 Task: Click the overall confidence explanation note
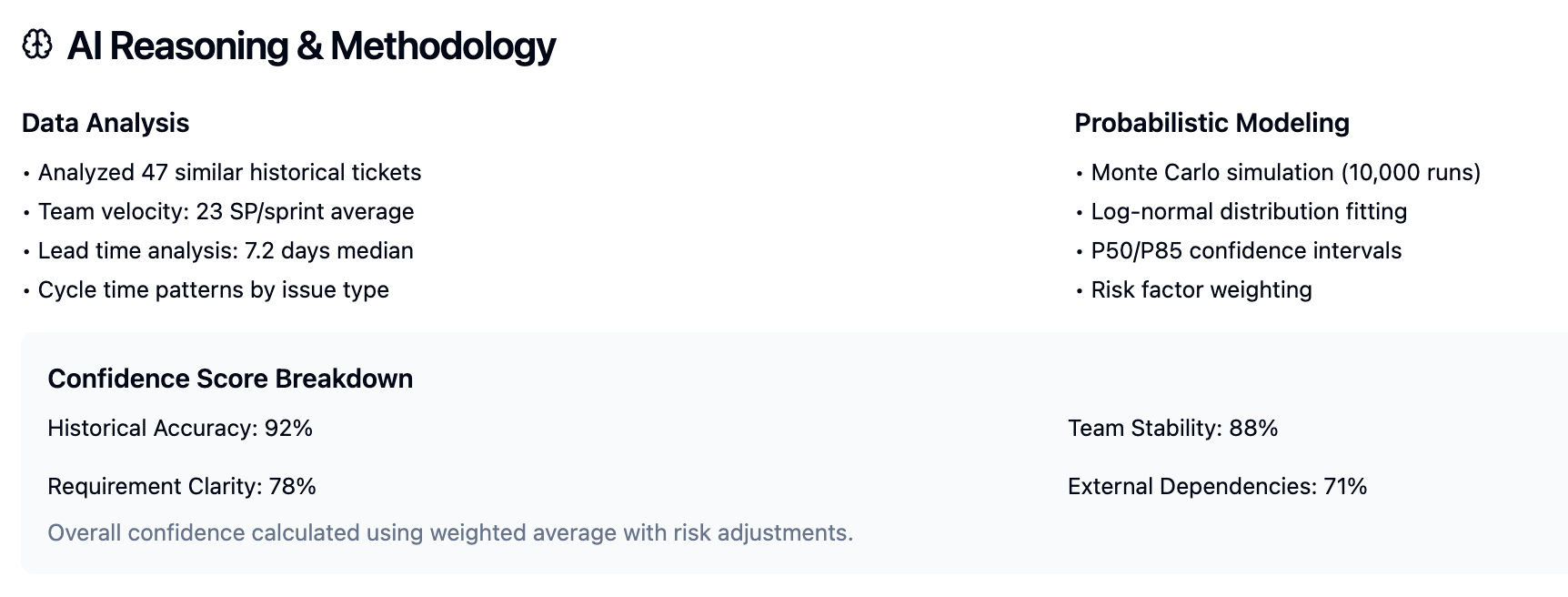point(450,533)
